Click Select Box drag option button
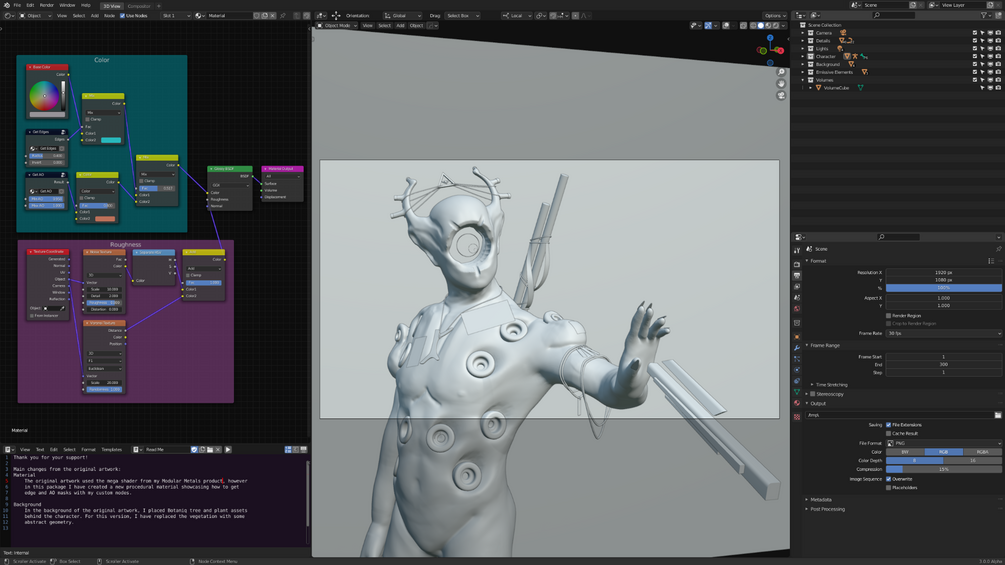Image resolution: width=1005 pixels, height=565 pixels. tap(463, 15)
